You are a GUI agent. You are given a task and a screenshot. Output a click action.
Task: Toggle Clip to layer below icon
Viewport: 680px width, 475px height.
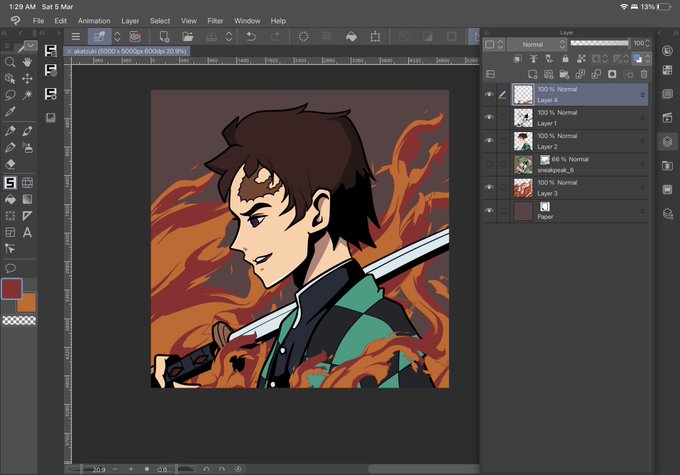(517, 59)
